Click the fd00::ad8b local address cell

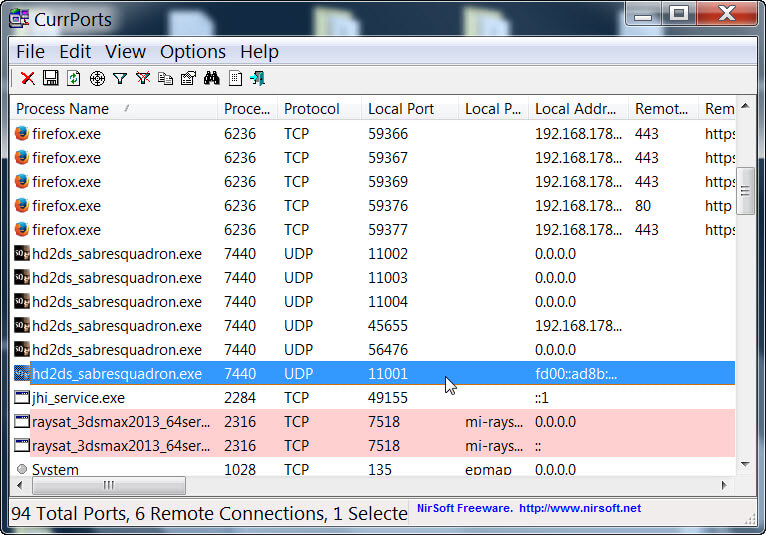(576, 374)
